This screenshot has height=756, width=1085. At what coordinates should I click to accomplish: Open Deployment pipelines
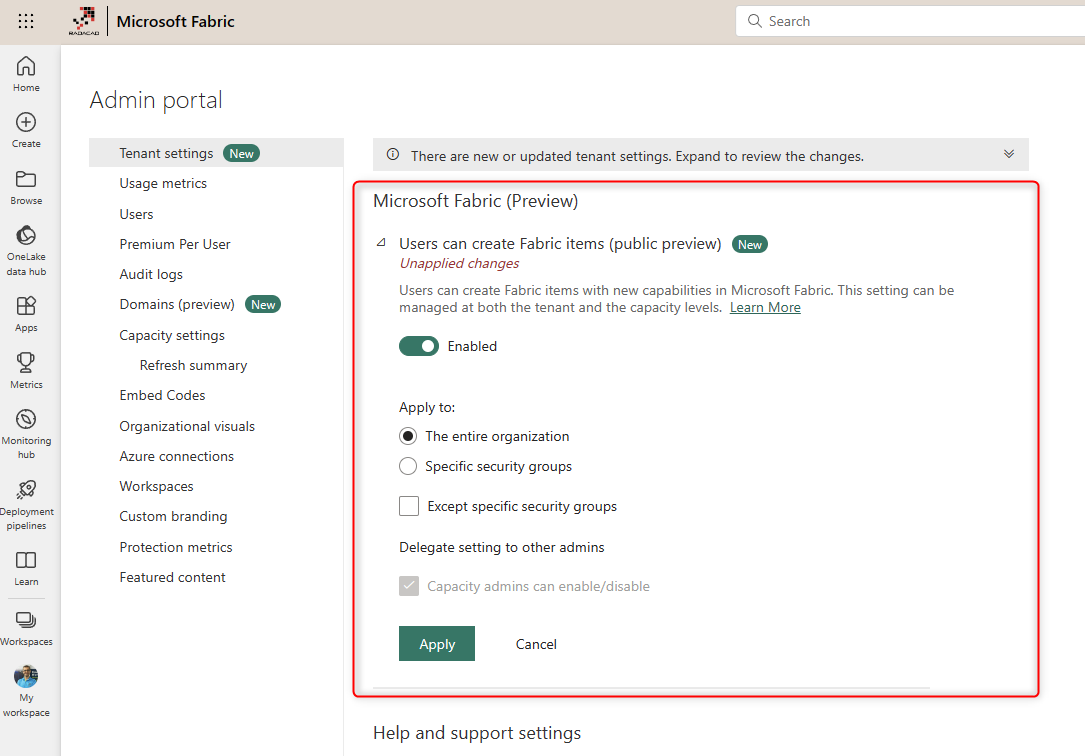pos(26,500)
